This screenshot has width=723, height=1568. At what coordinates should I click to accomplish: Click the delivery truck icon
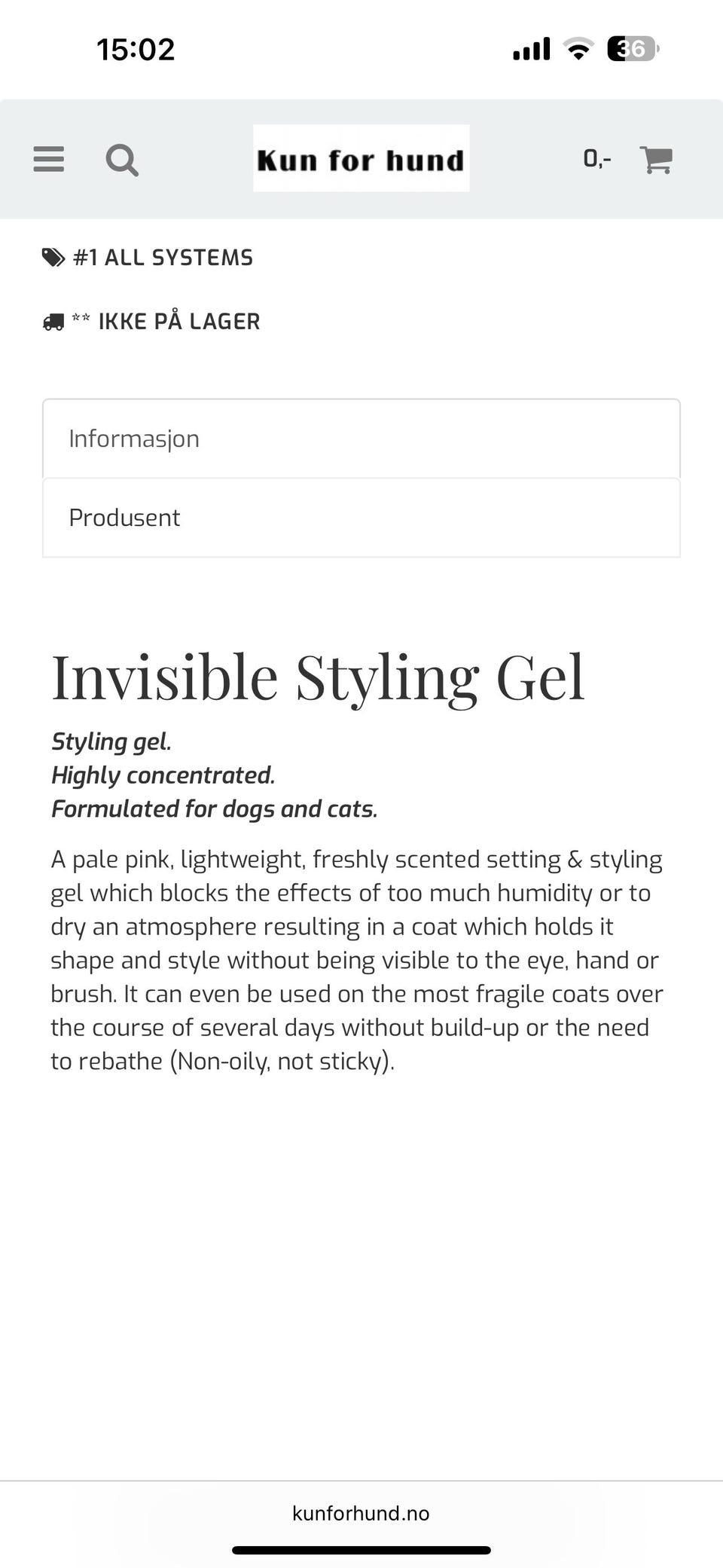pos(53,322)
